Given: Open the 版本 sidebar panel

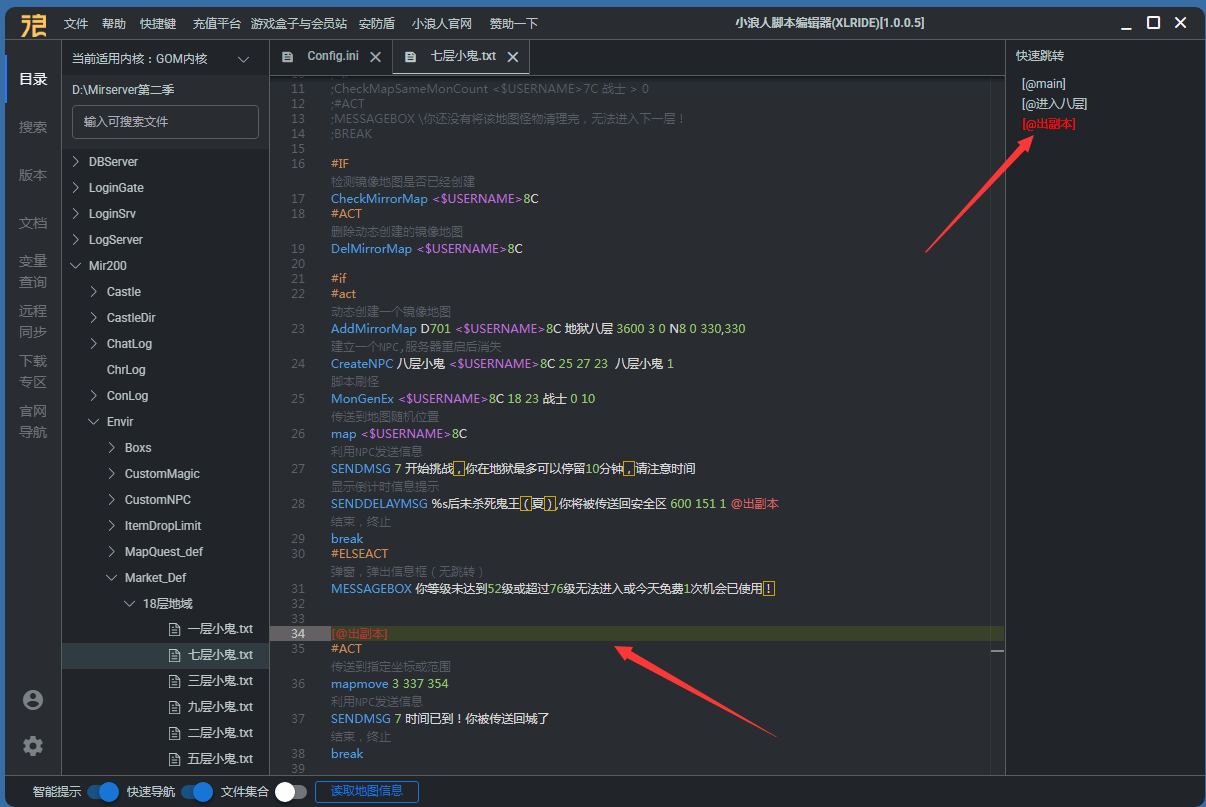Looking at the screenshot, I should pyautogui.click(x=33, y=175).
